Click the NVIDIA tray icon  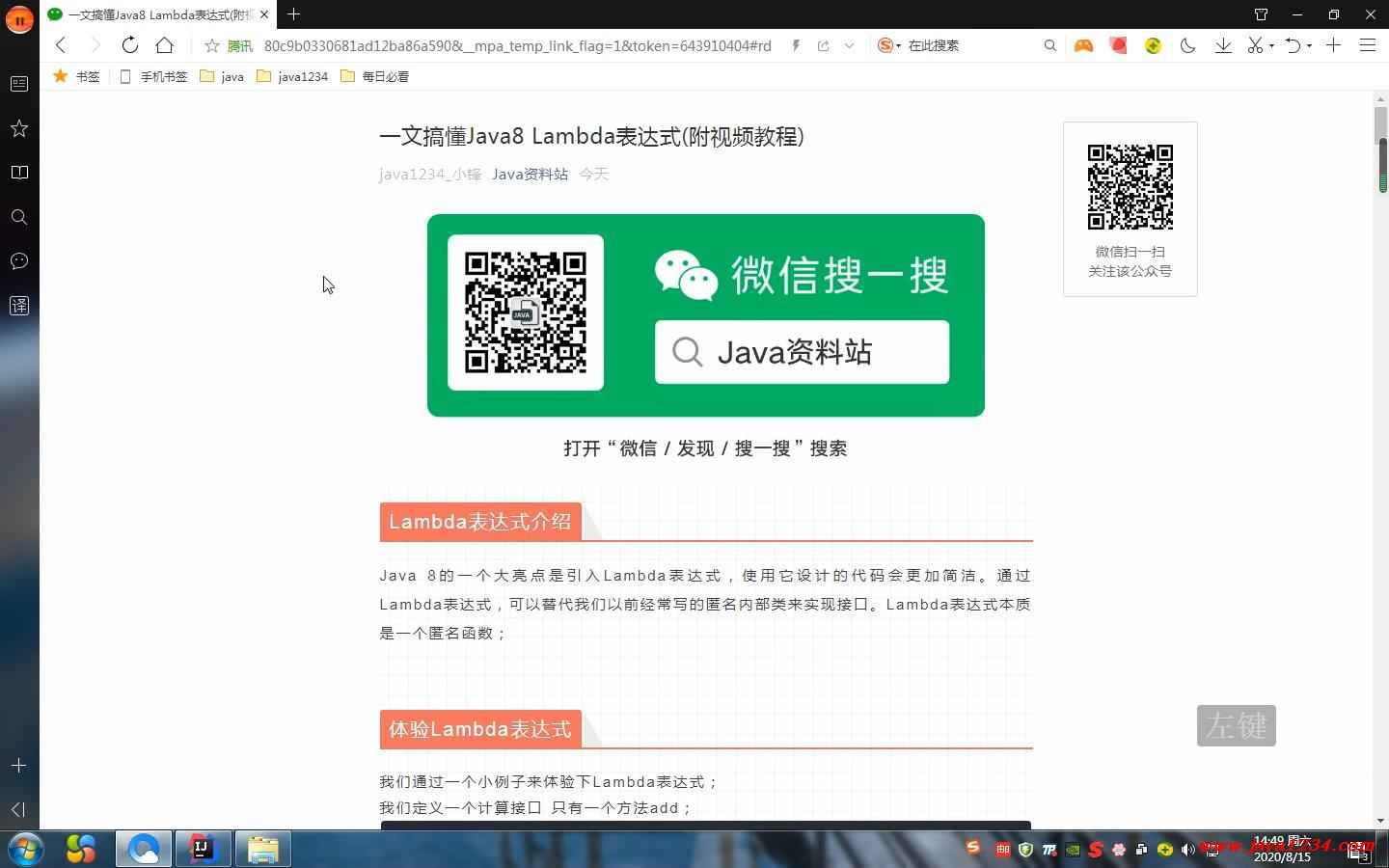tap(1073, 850)
